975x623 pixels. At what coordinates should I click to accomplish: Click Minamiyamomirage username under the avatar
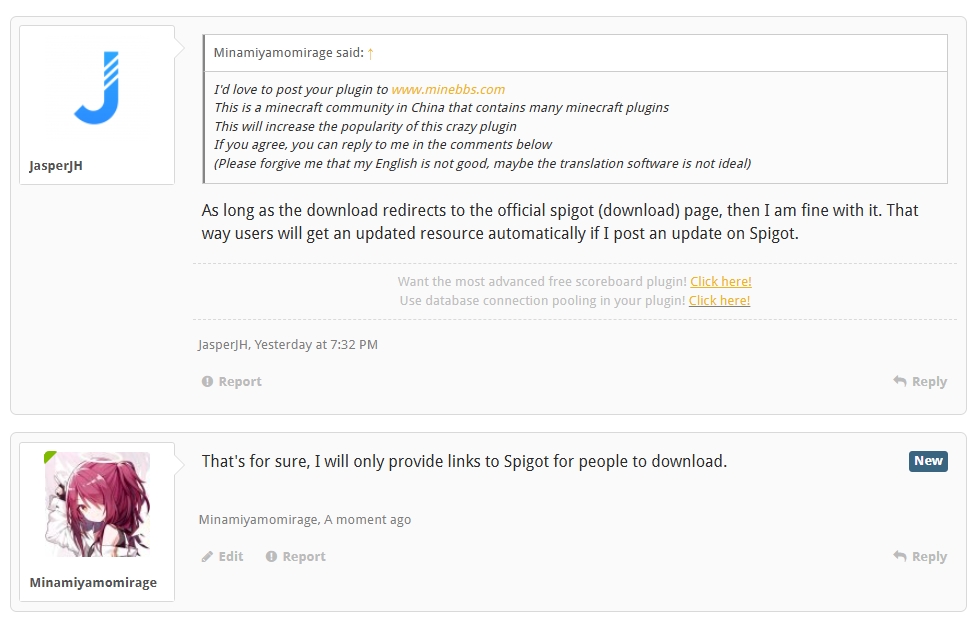pyautogui.click(x=93, y=583)
